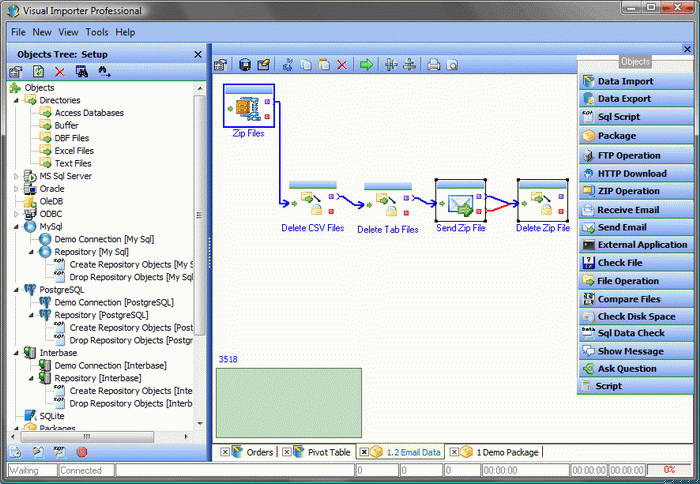The image size is (700, 484).
Task: Switch to the 1.2 Email Data tab
Action: (x=413, y=452)
